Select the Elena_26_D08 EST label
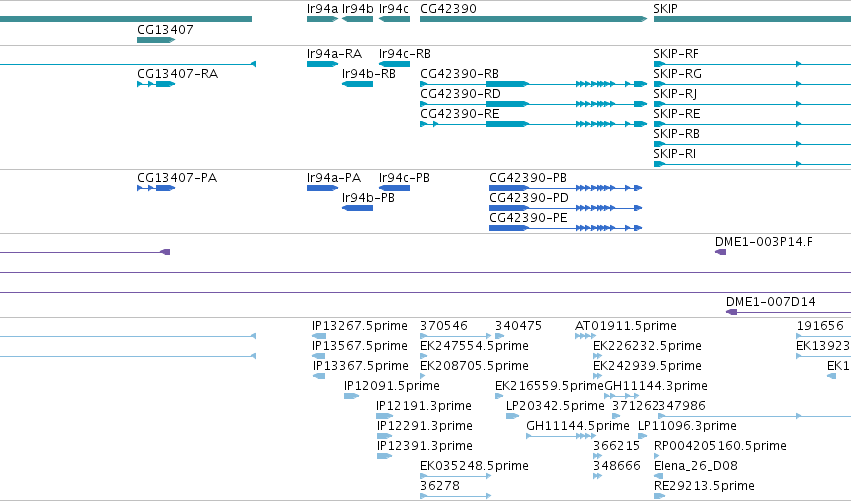Screen dimensions: 851x501 click(696, 467)
